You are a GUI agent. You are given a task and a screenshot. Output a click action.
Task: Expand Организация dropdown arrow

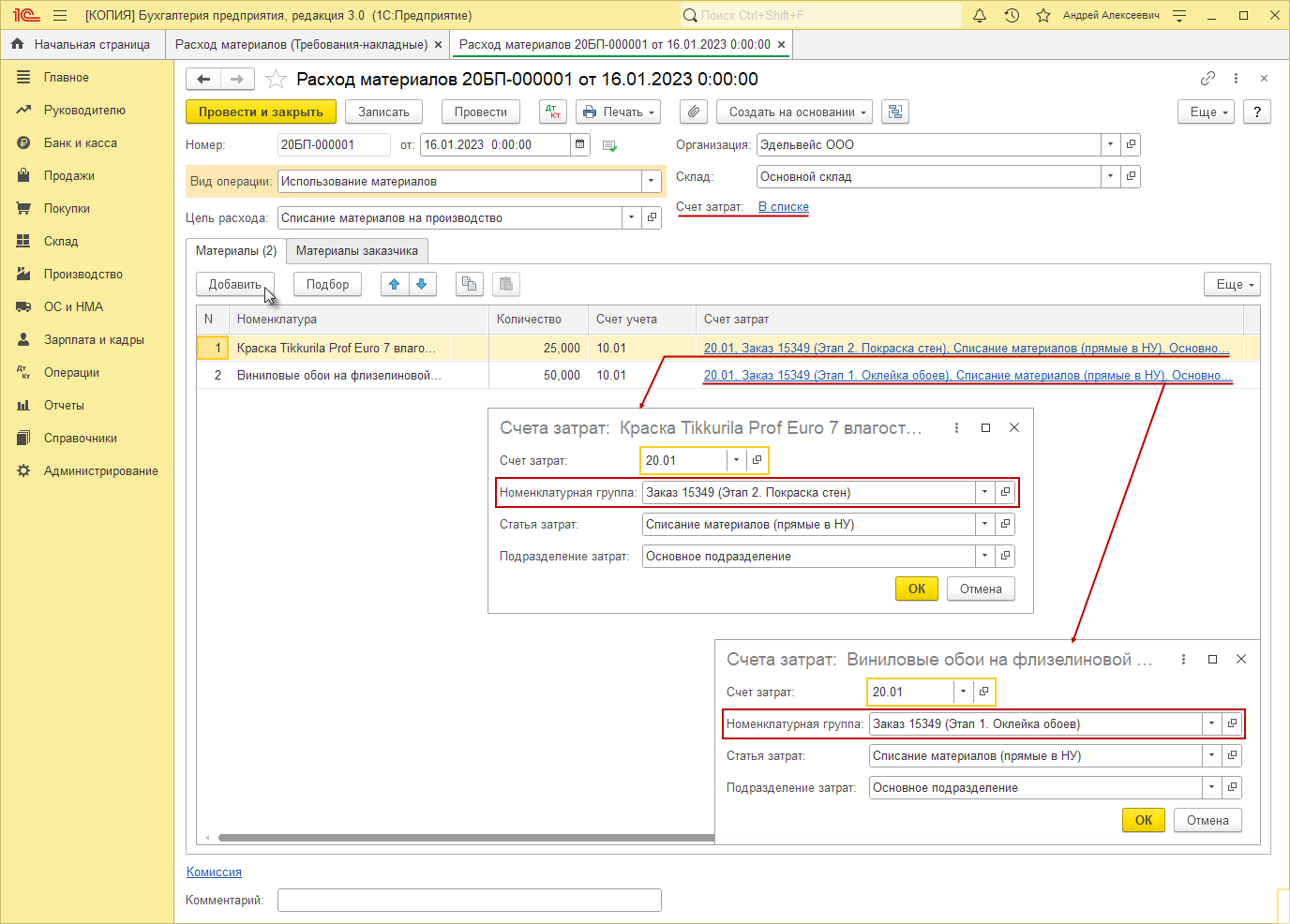[x=1111, y=144]
